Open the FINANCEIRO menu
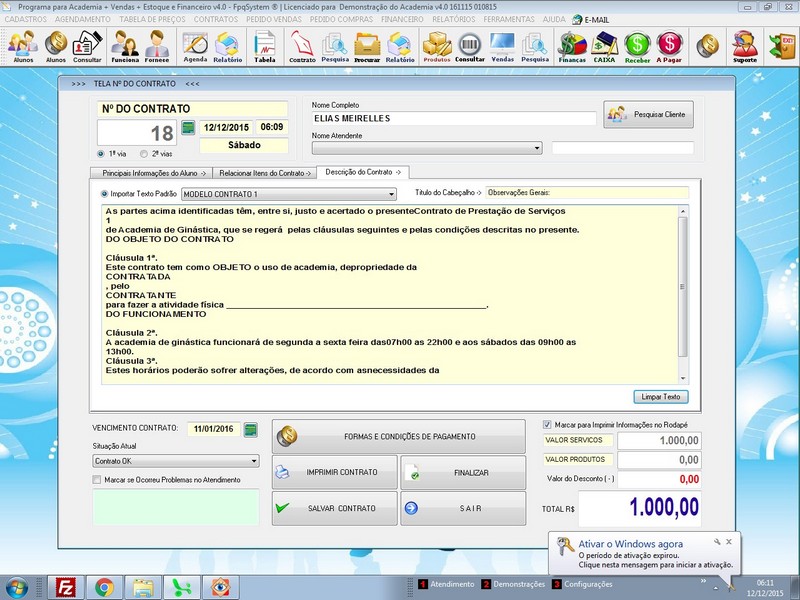The image size is (800, 600). point(402,19)
